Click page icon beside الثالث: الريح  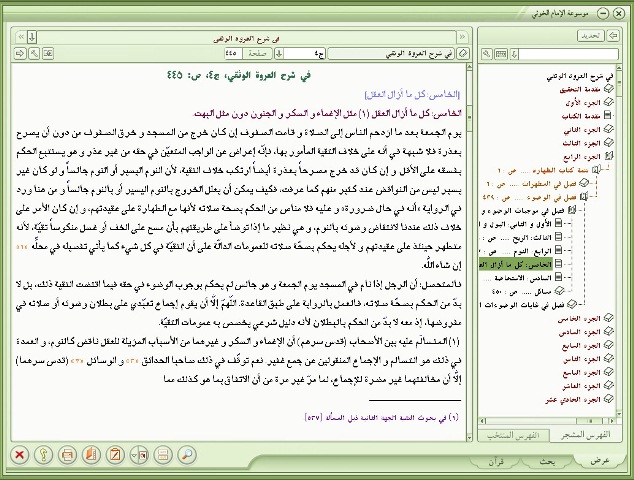pyautogui.click(x=559, y=237)
